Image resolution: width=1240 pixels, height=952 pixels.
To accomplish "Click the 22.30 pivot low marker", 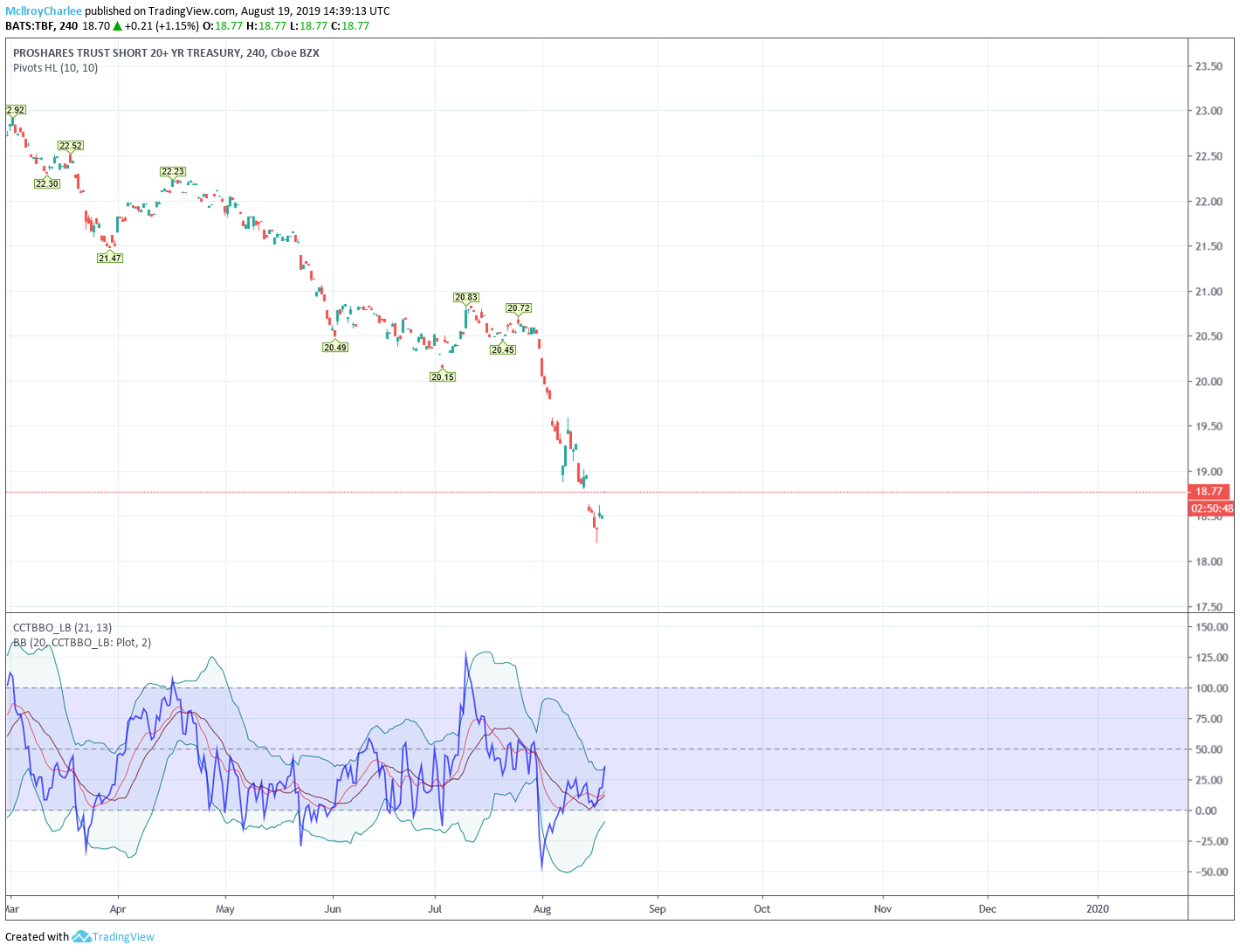I will (x=47, y=183).
